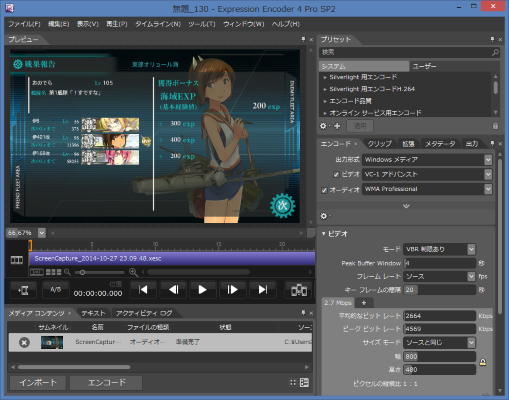The image size is (509, 400).
Task: Close the Preset panel
Action: (x=500, y=40)
